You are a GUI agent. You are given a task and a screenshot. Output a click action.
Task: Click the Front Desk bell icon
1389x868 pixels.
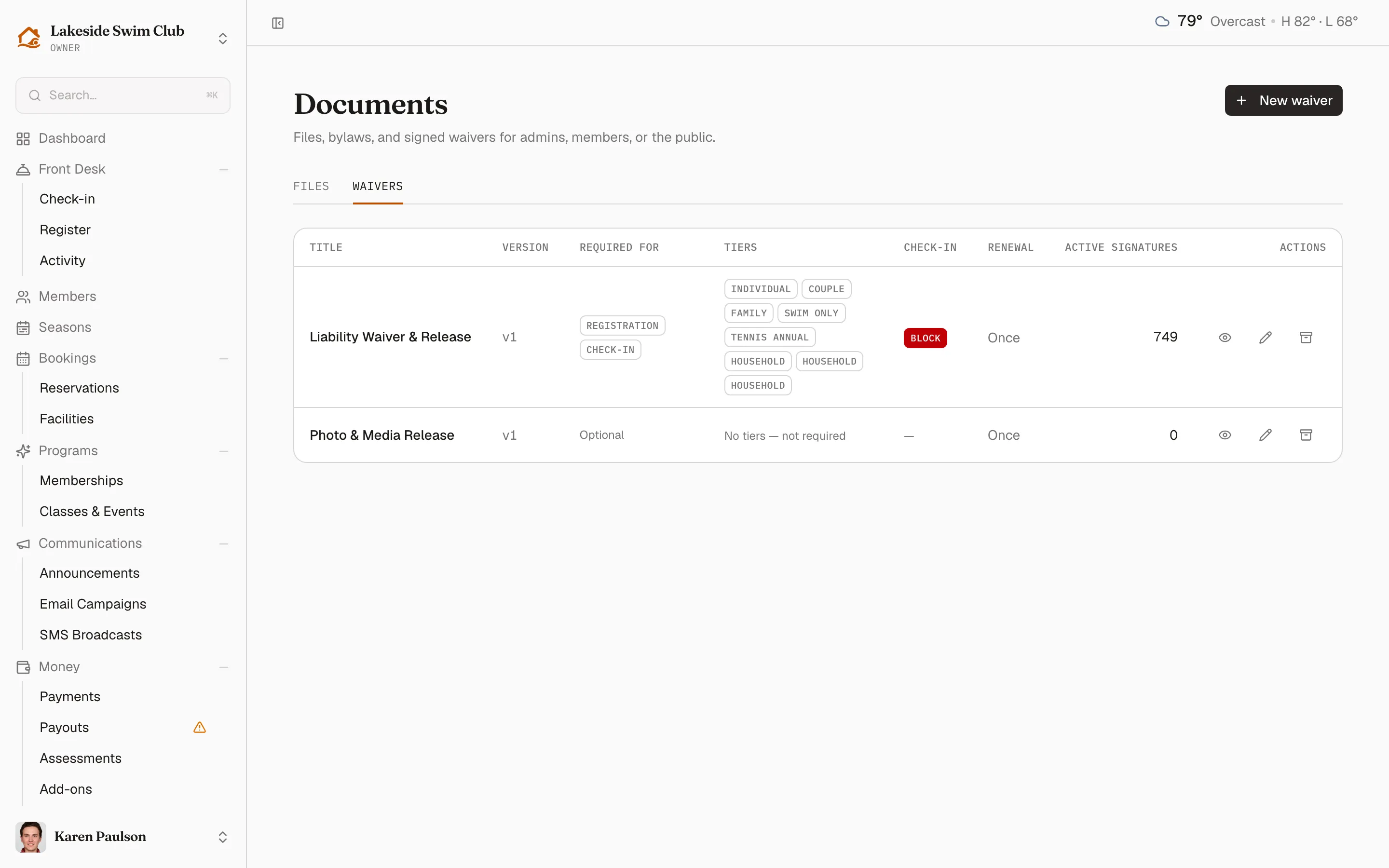pyautogui.click(x=23, y=169)
